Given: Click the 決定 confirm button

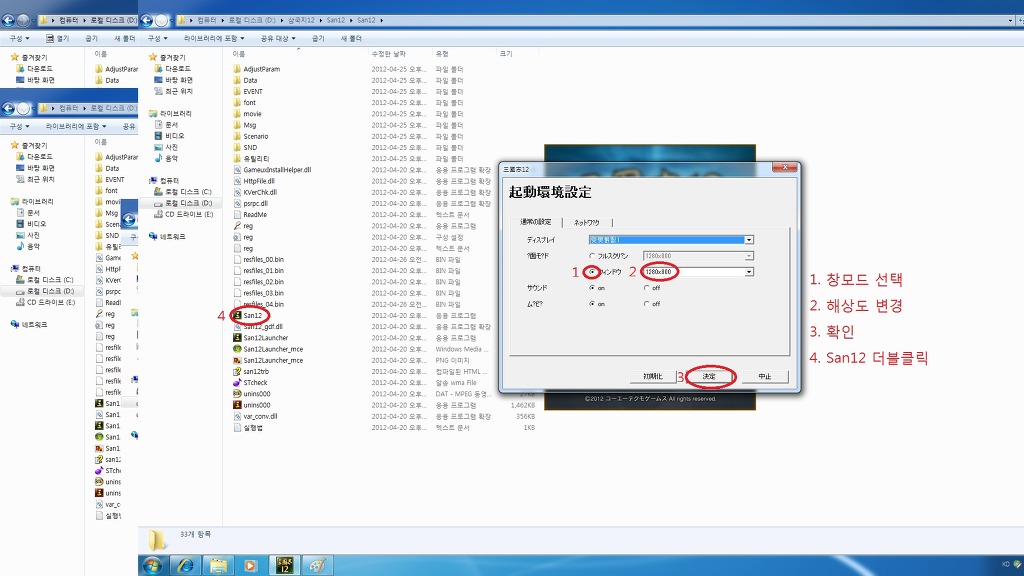Looking at the screenshot, I should 709,376.
